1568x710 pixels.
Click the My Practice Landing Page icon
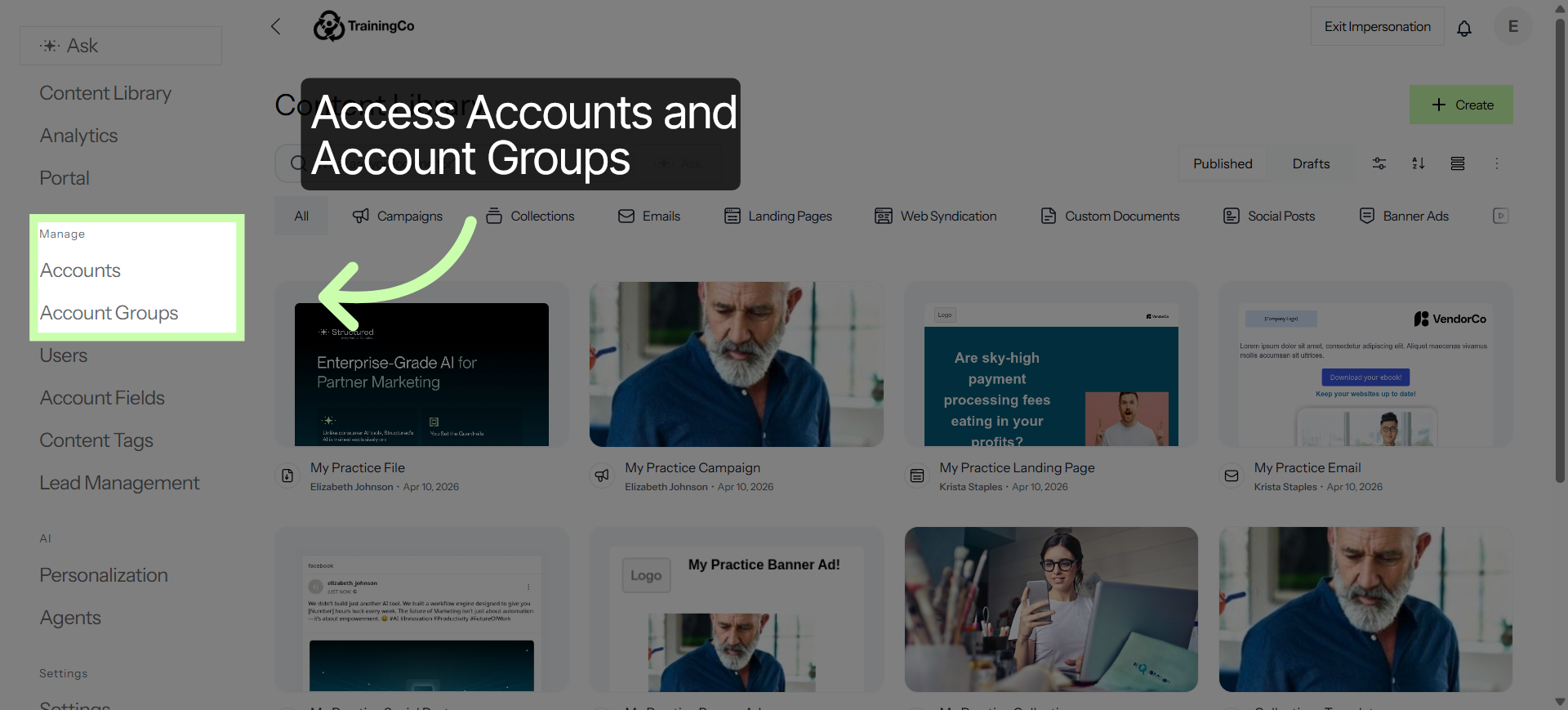tap(917, 476)
